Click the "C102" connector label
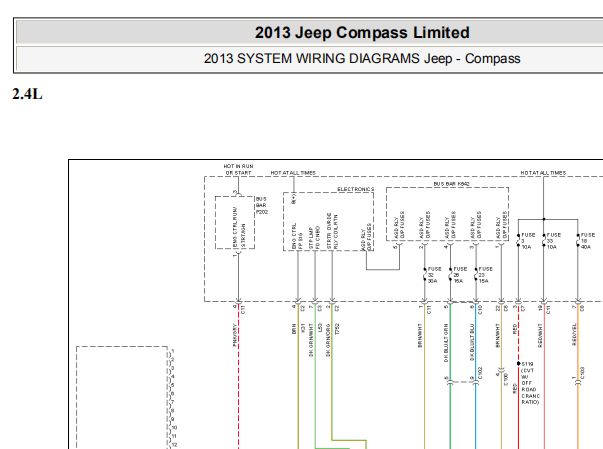The image size is (603, 449). [x=480, y=373]
